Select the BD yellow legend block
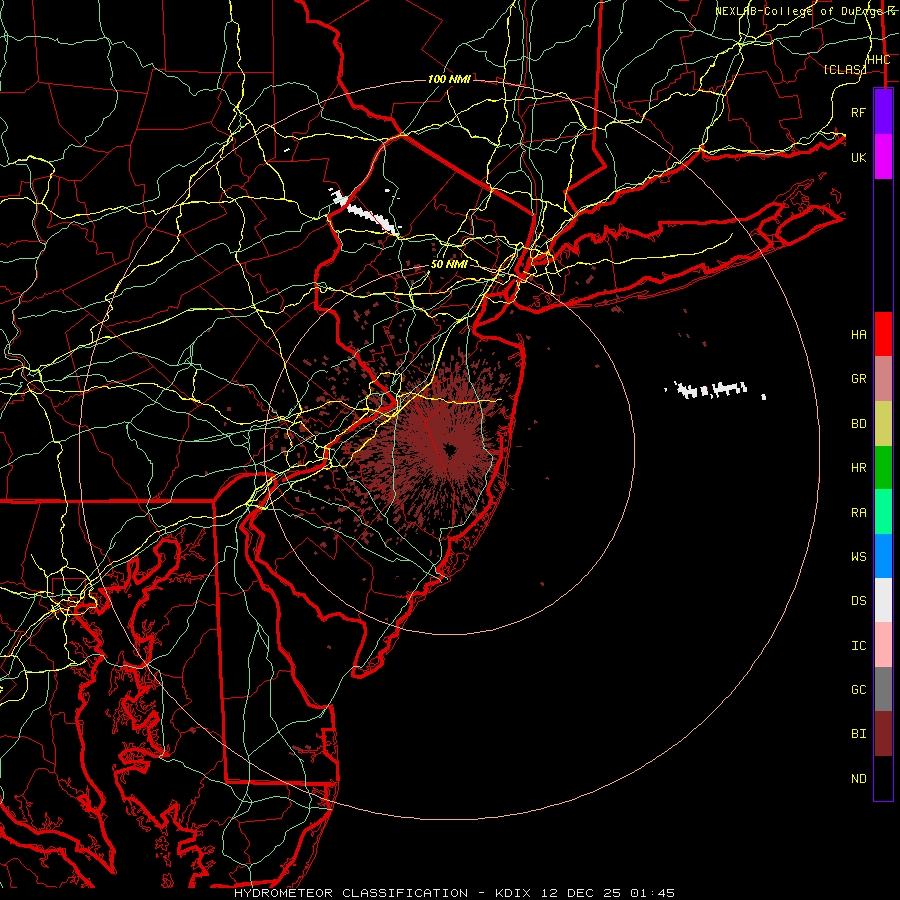900x900 pixels. 883,424
